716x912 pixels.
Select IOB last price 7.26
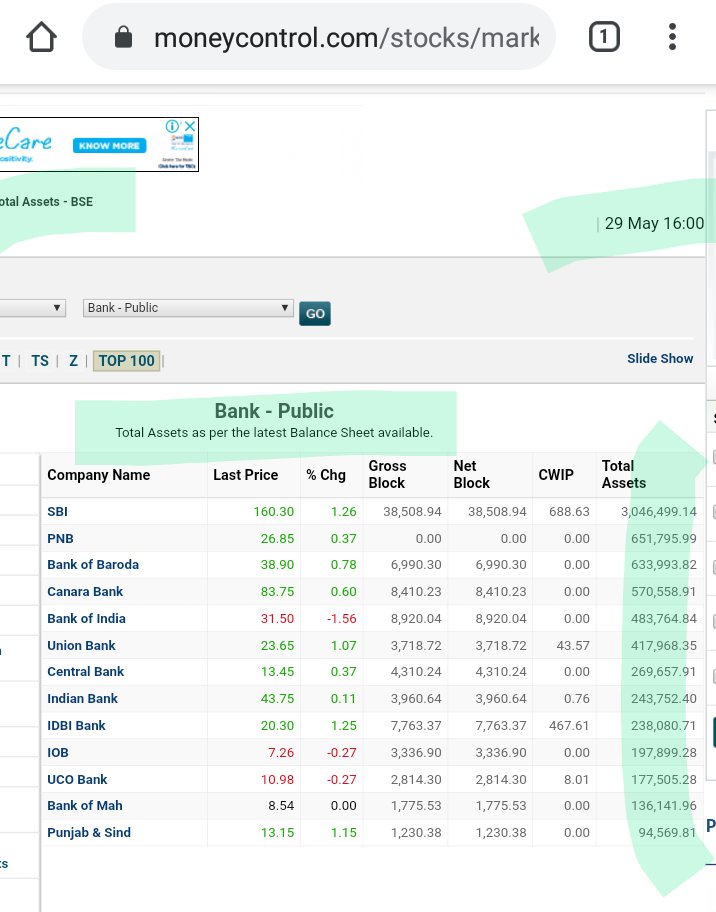click(x=281, y=752)
